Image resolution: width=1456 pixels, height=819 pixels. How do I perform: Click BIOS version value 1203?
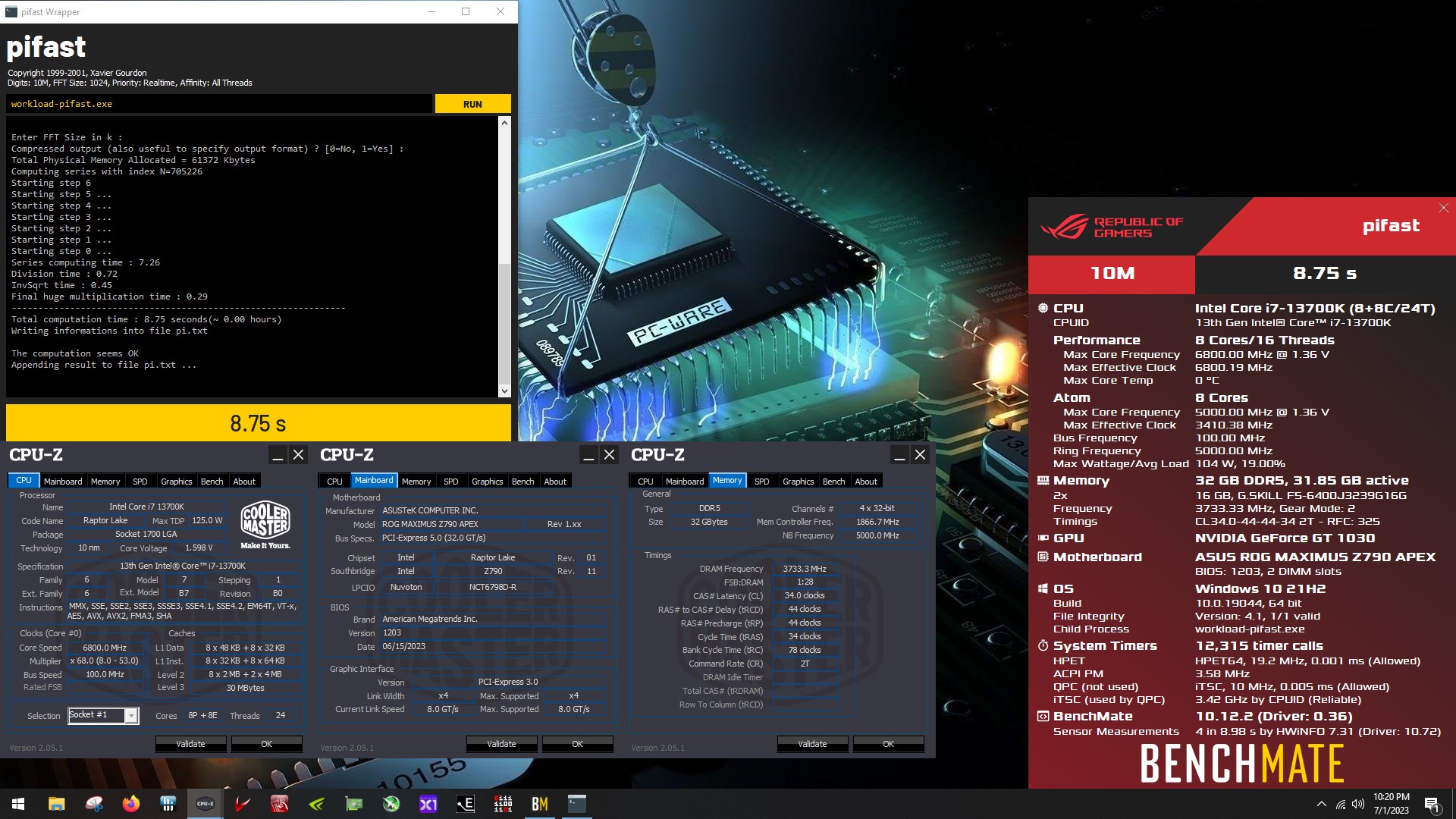coord(493,633)
